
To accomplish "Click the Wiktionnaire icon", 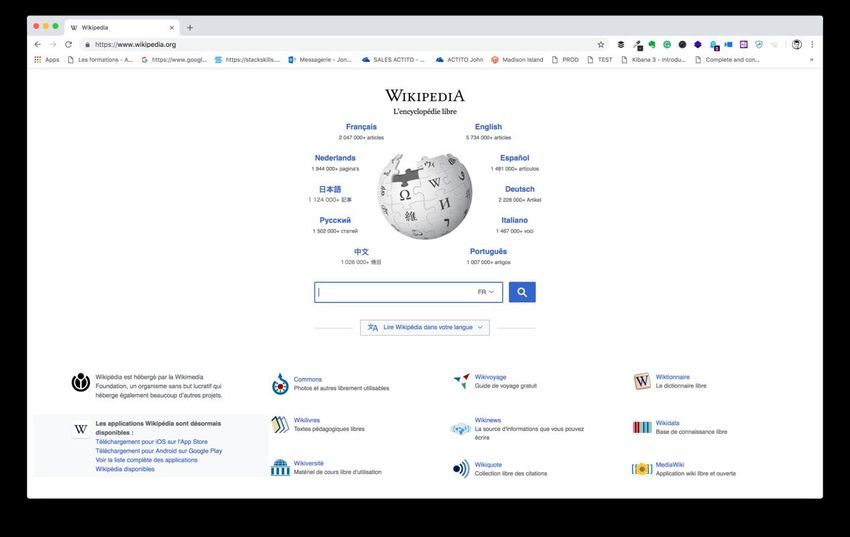I will click(642, 381).
